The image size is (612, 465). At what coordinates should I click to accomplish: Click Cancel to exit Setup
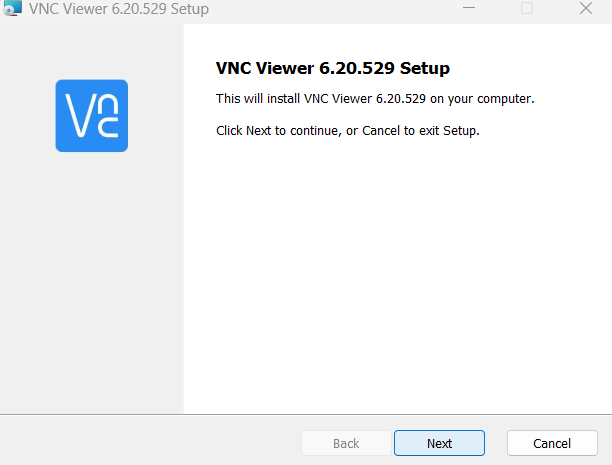(x=552, y=443)
